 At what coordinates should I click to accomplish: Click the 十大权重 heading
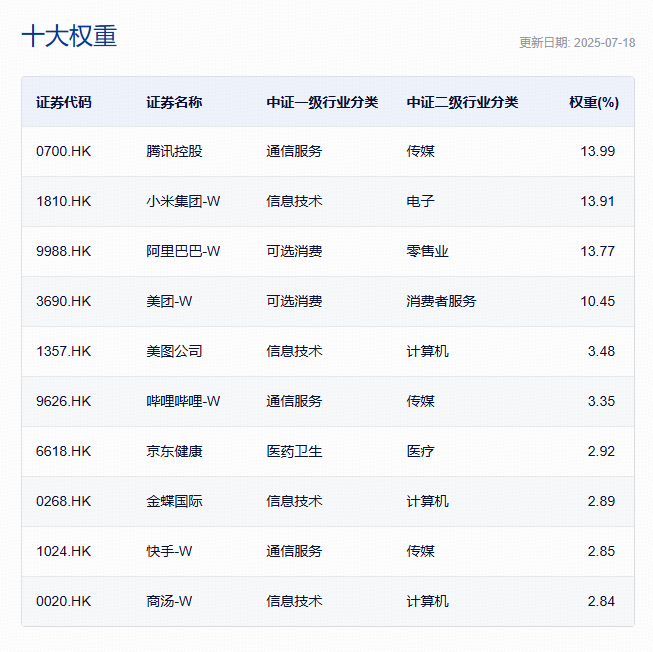pyautogui.click(x=69, y=36)
